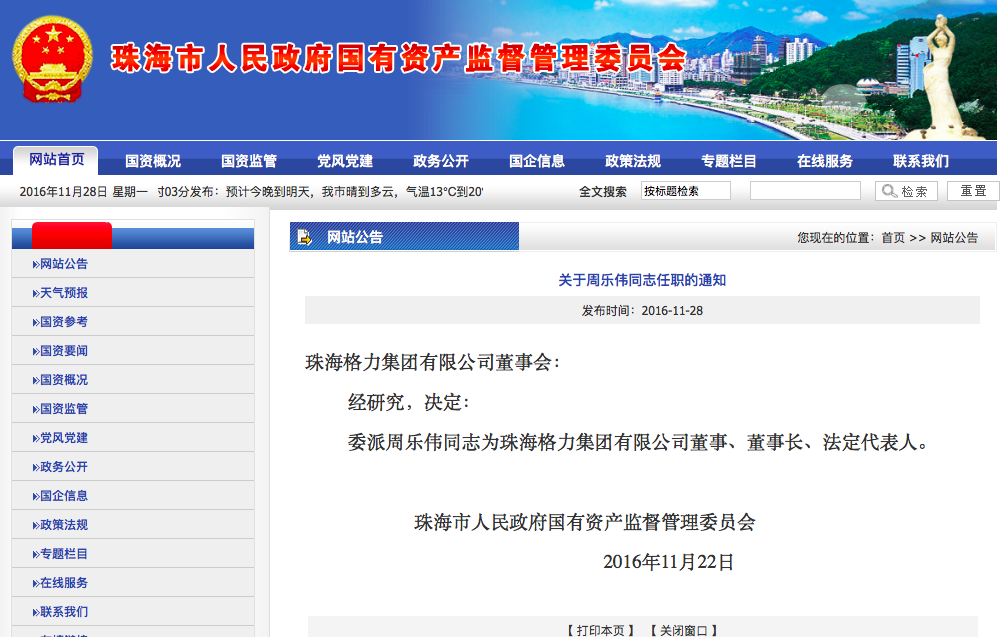Image resolution: width=1007 pixels, height=637 pixels.
Task: Click the national emblem logo in header
Action: click(x=53, y=60)
